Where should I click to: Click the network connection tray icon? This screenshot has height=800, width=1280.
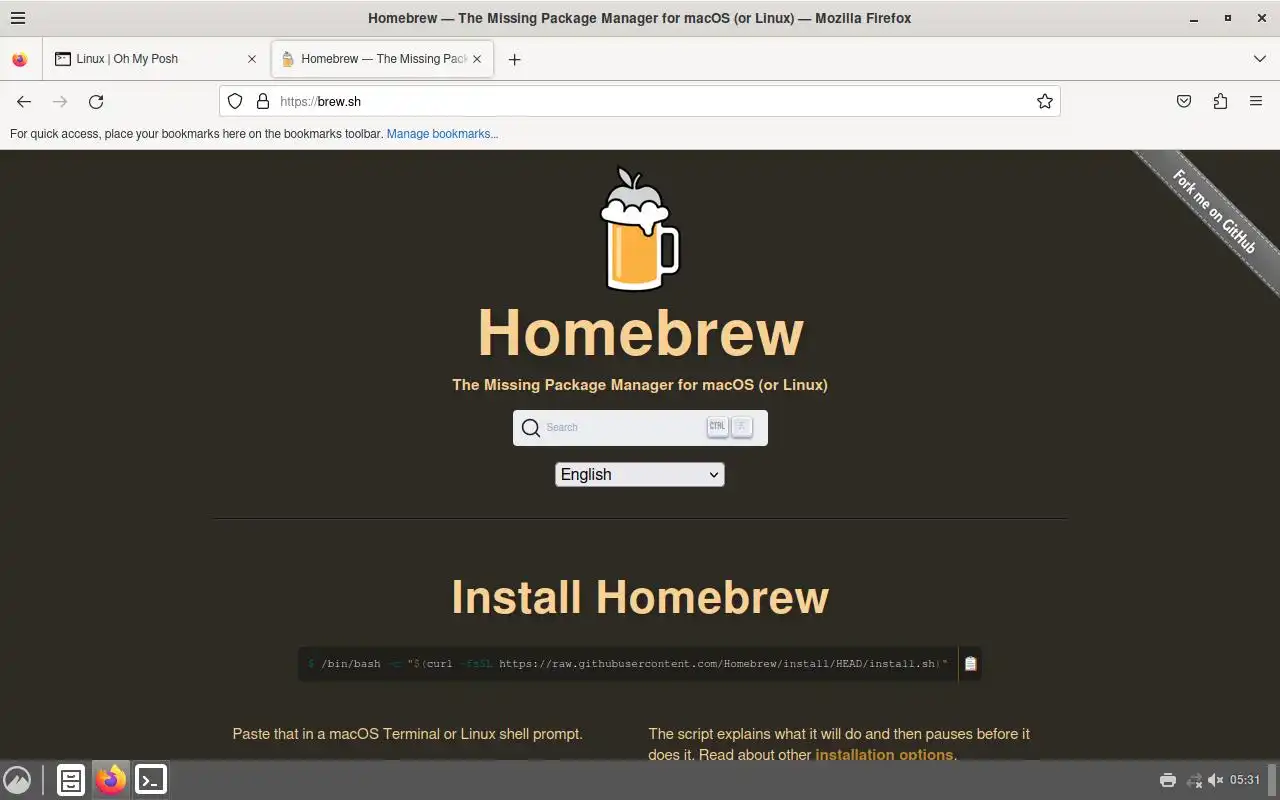[x=1194, y=780]
